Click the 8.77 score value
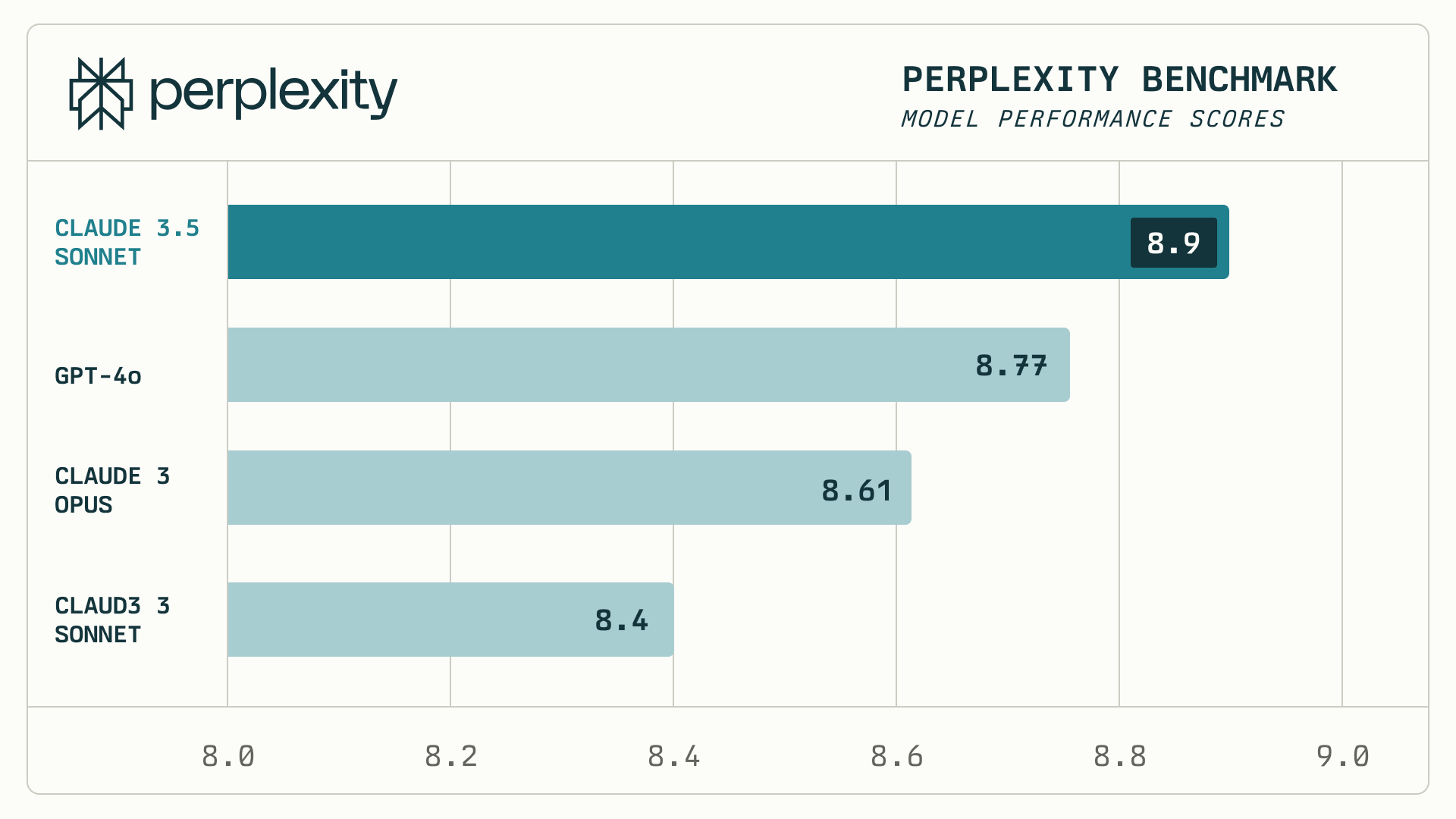Screen dimensions: 1456x819 tap(1011, 366)
